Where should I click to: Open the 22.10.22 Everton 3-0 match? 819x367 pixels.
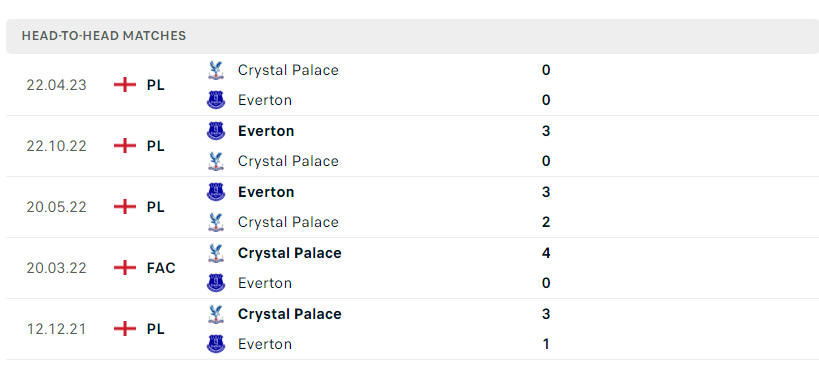click(412, 146)
